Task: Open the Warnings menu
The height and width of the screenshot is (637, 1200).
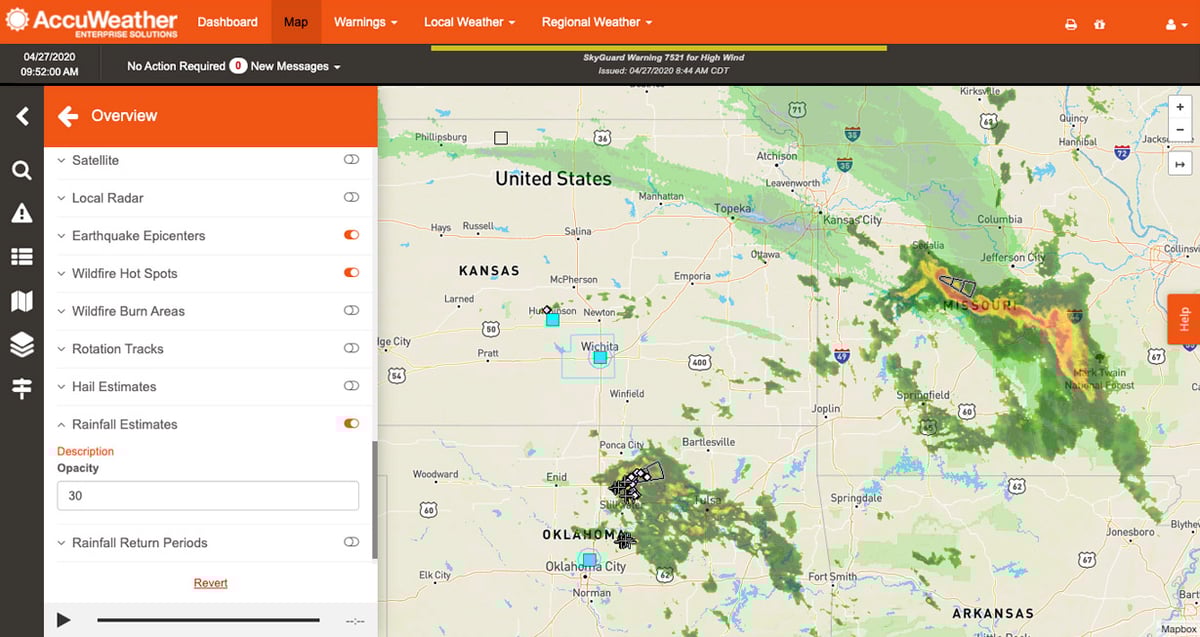Action: click(365, 22)
